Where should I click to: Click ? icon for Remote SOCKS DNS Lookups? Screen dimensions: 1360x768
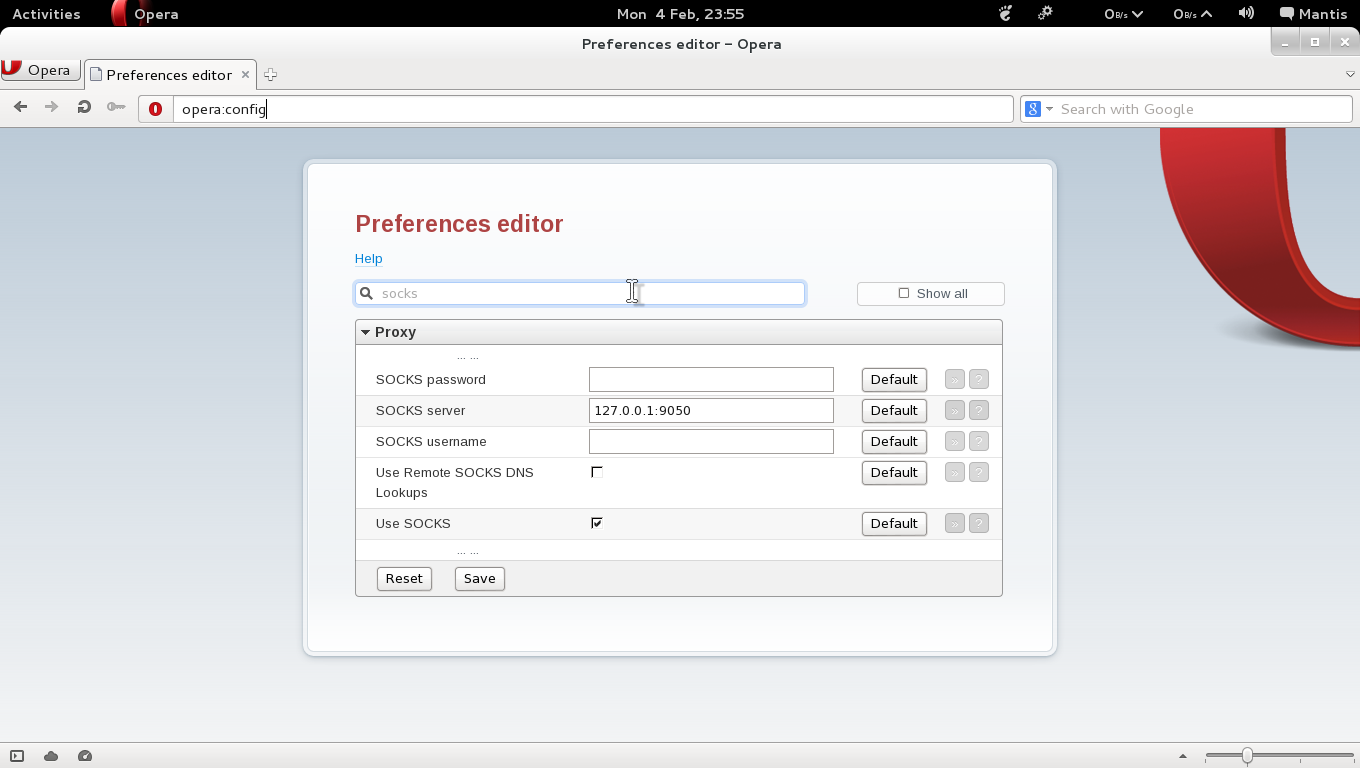click(x=979, y=473)
